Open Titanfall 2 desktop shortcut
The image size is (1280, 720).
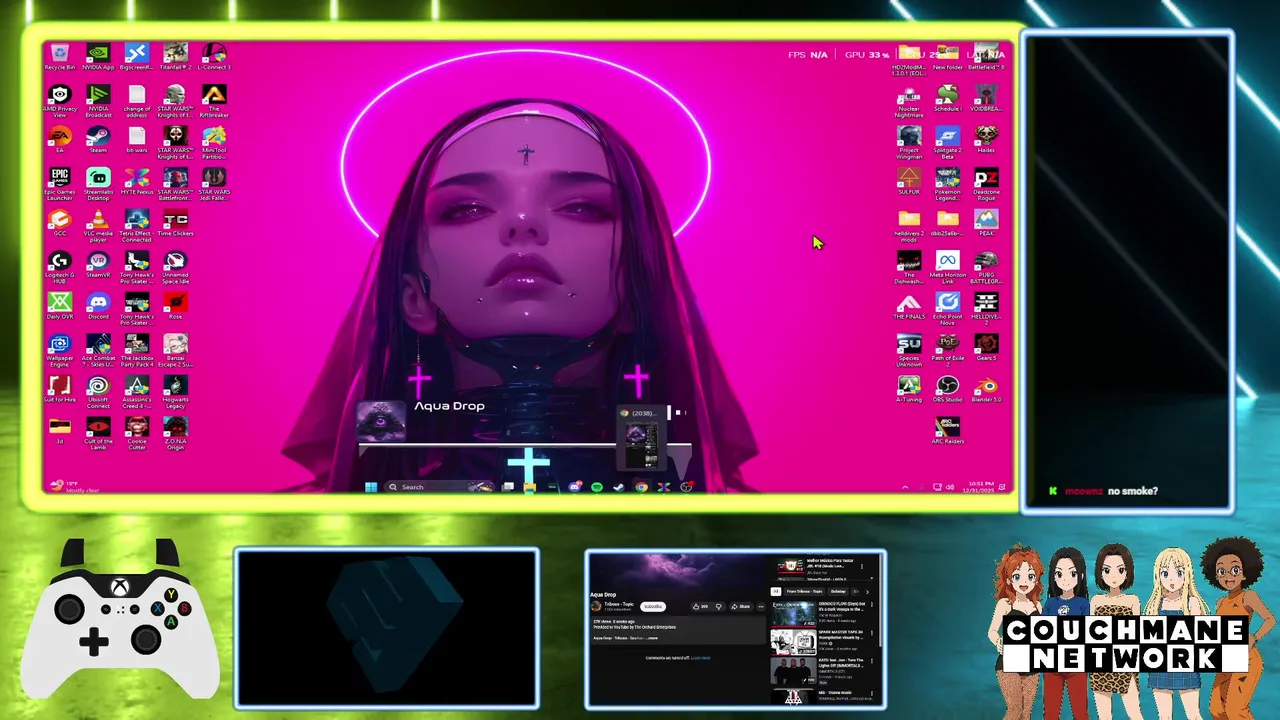click(x=175, y=56)
